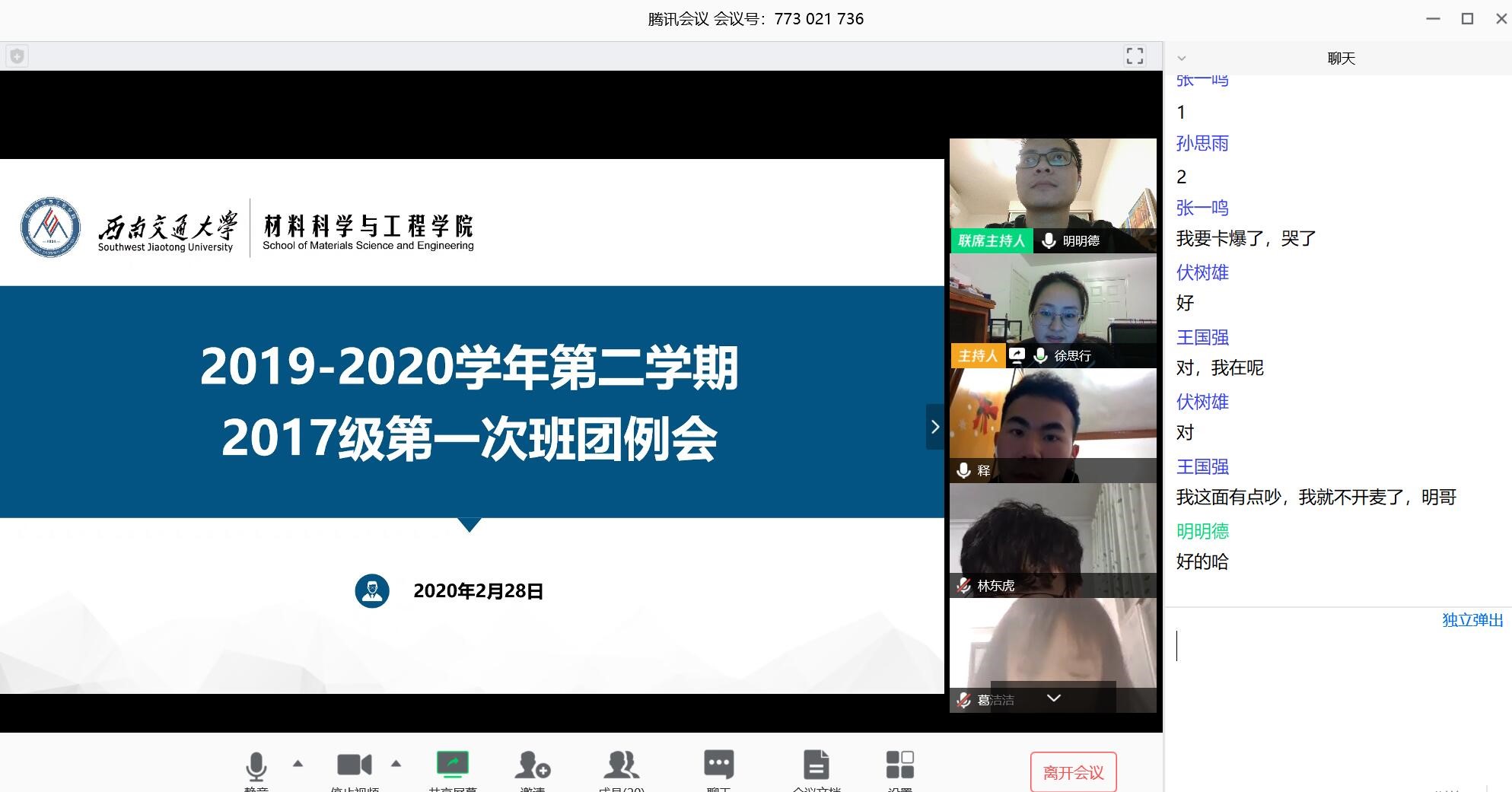Open video options arrow beside camera

(396, 763)
